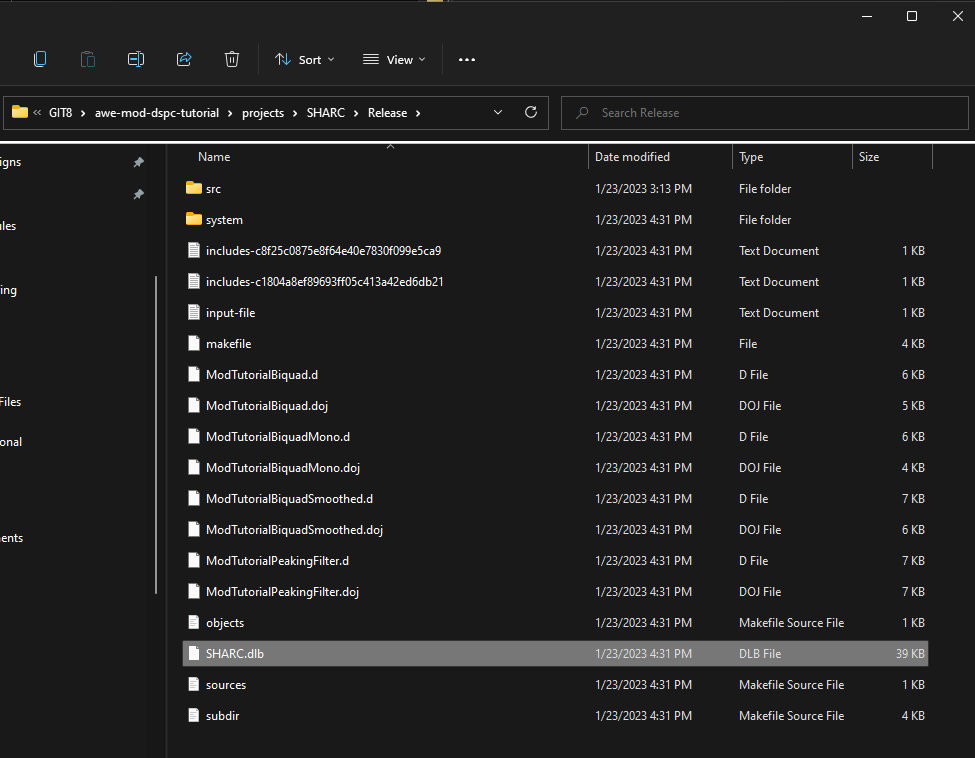
Task: Navigate to the projects breadcrumb
Action: 263,112
